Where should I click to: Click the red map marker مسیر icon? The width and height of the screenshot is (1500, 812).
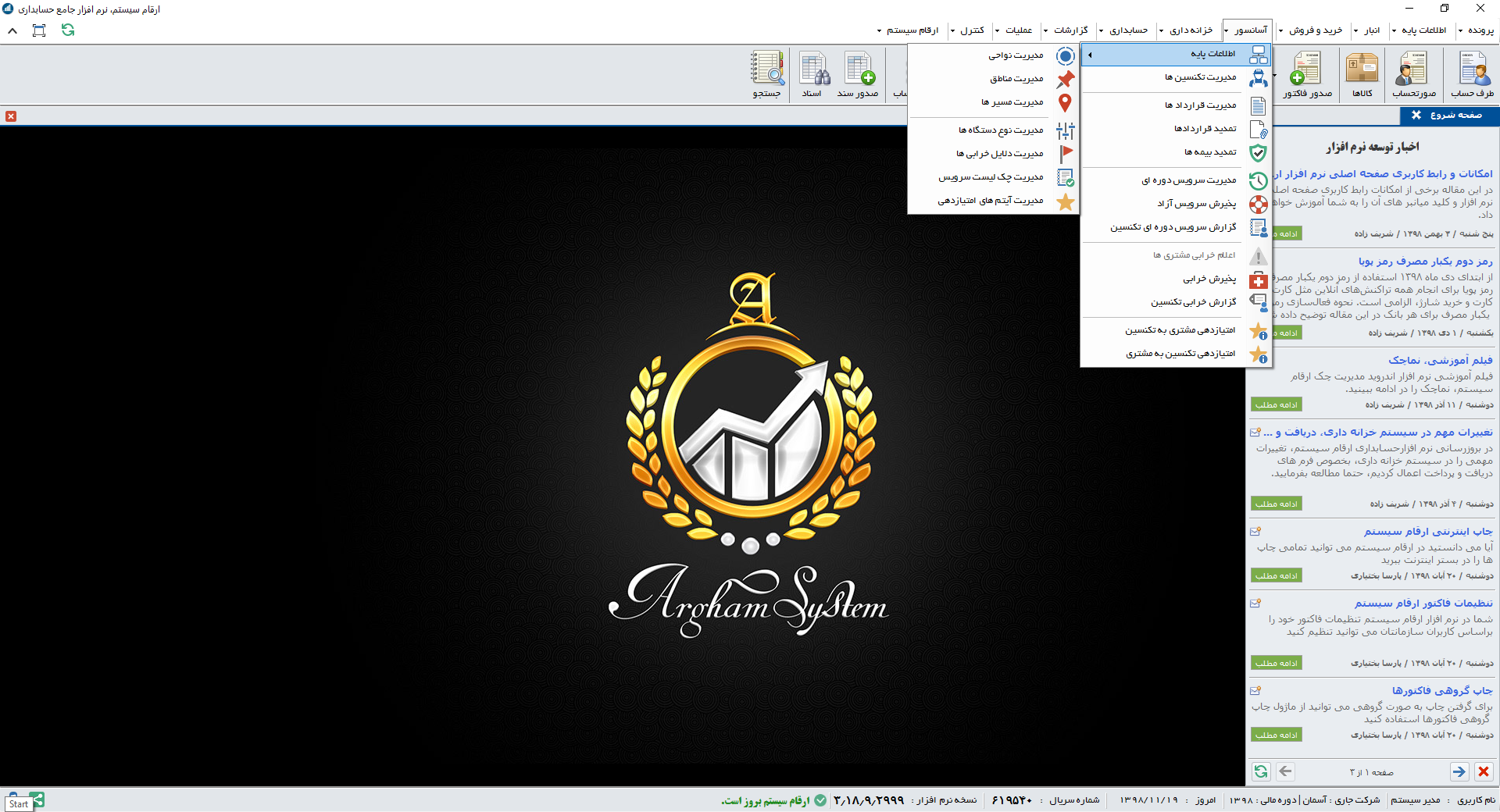tap(1065, 103)
